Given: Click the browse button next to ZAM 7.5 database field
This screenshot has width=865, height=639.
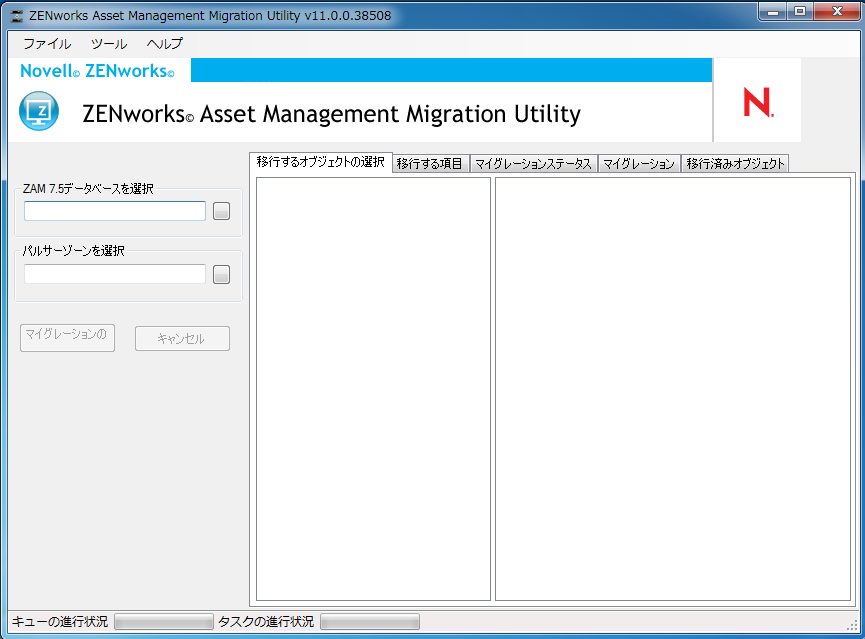Looking at the screenshot, I should coord(221,211).
